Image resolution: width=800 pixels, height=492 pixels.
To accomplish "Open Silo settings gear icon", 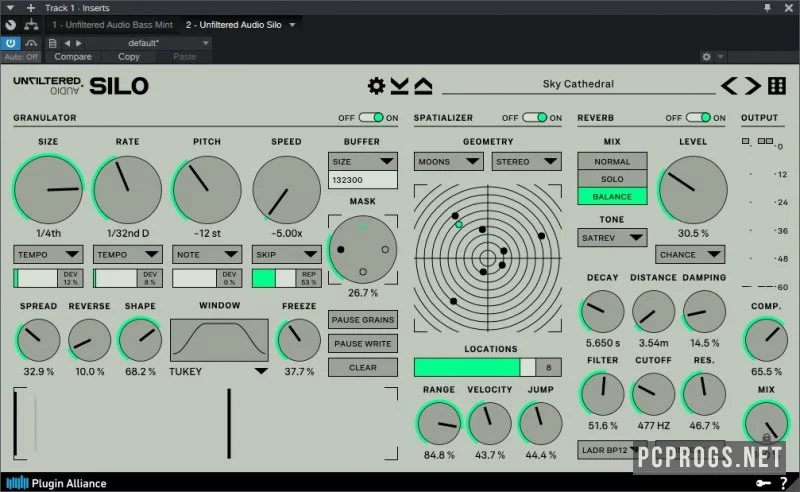I will click(377, 86).
